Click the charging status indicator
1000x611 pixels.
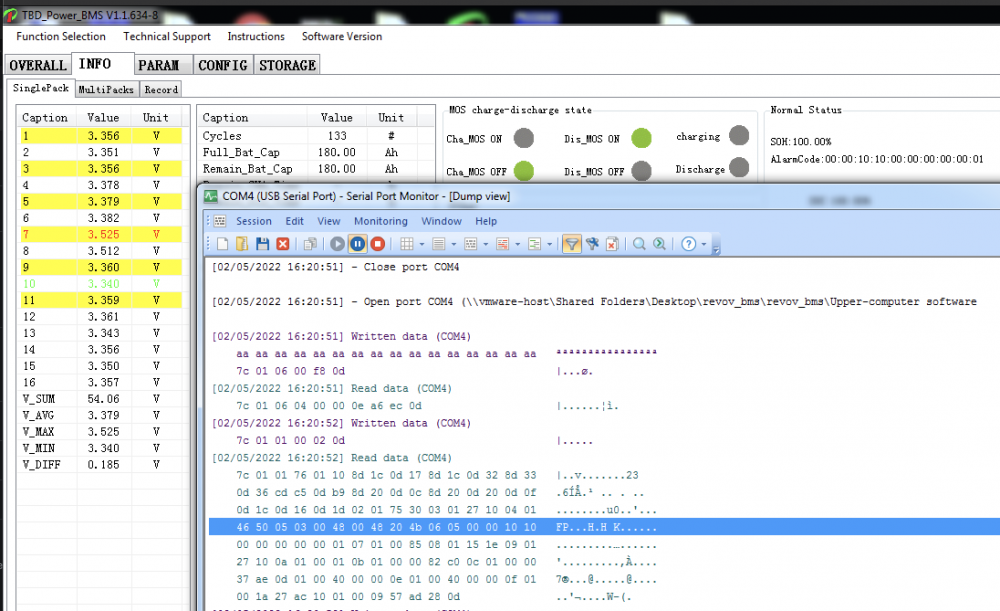[x=739, y=135]
